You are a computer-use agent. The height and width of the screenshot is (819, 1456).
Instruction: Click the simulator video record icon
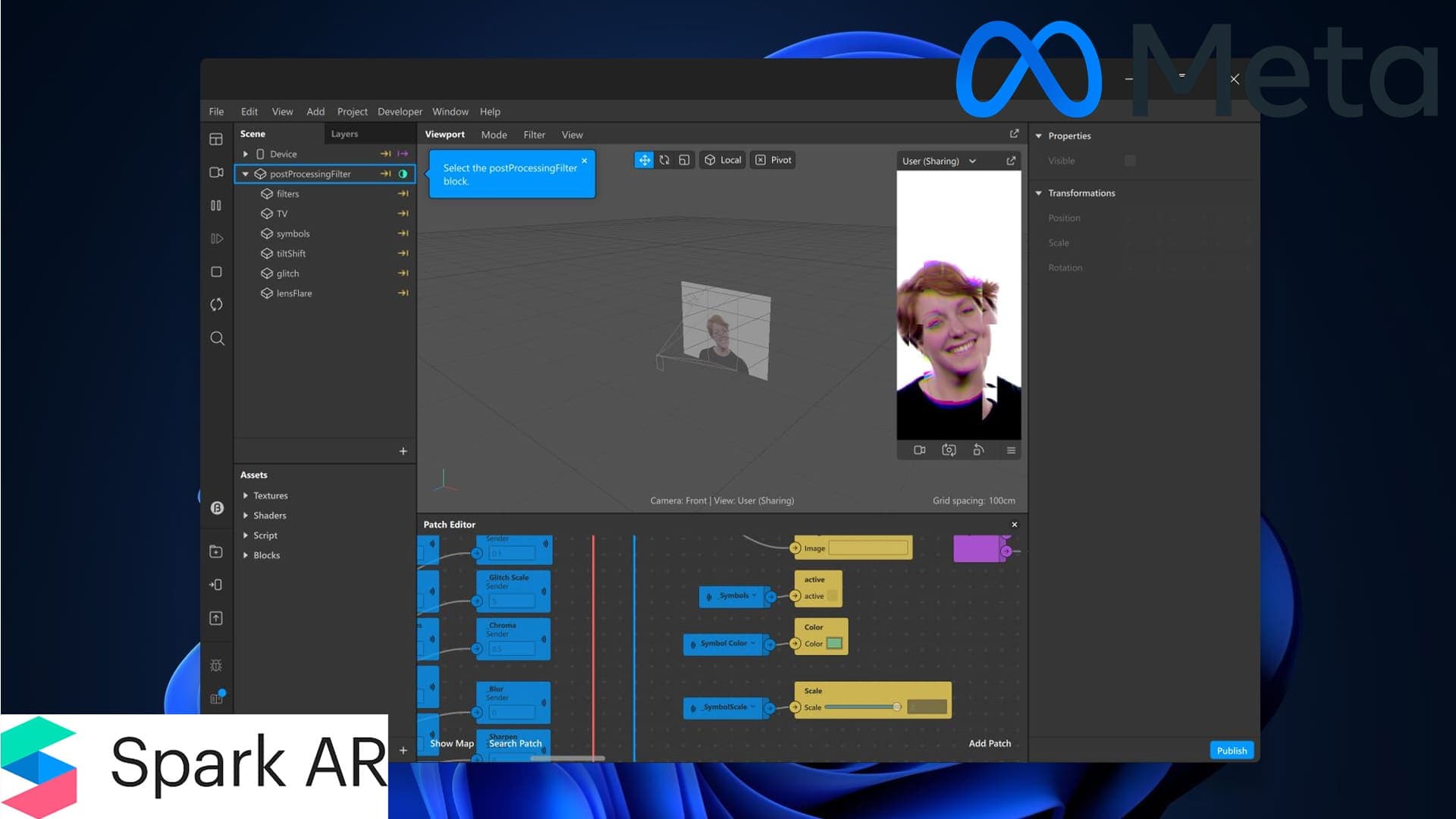click(920, 450)
